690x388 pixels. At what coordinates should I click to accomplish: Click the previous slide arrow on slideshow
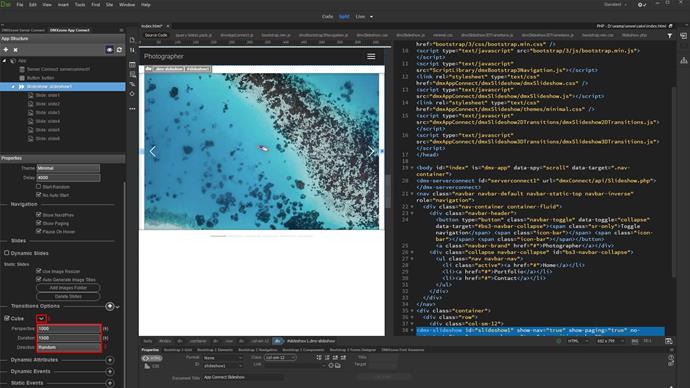(153, 151)
